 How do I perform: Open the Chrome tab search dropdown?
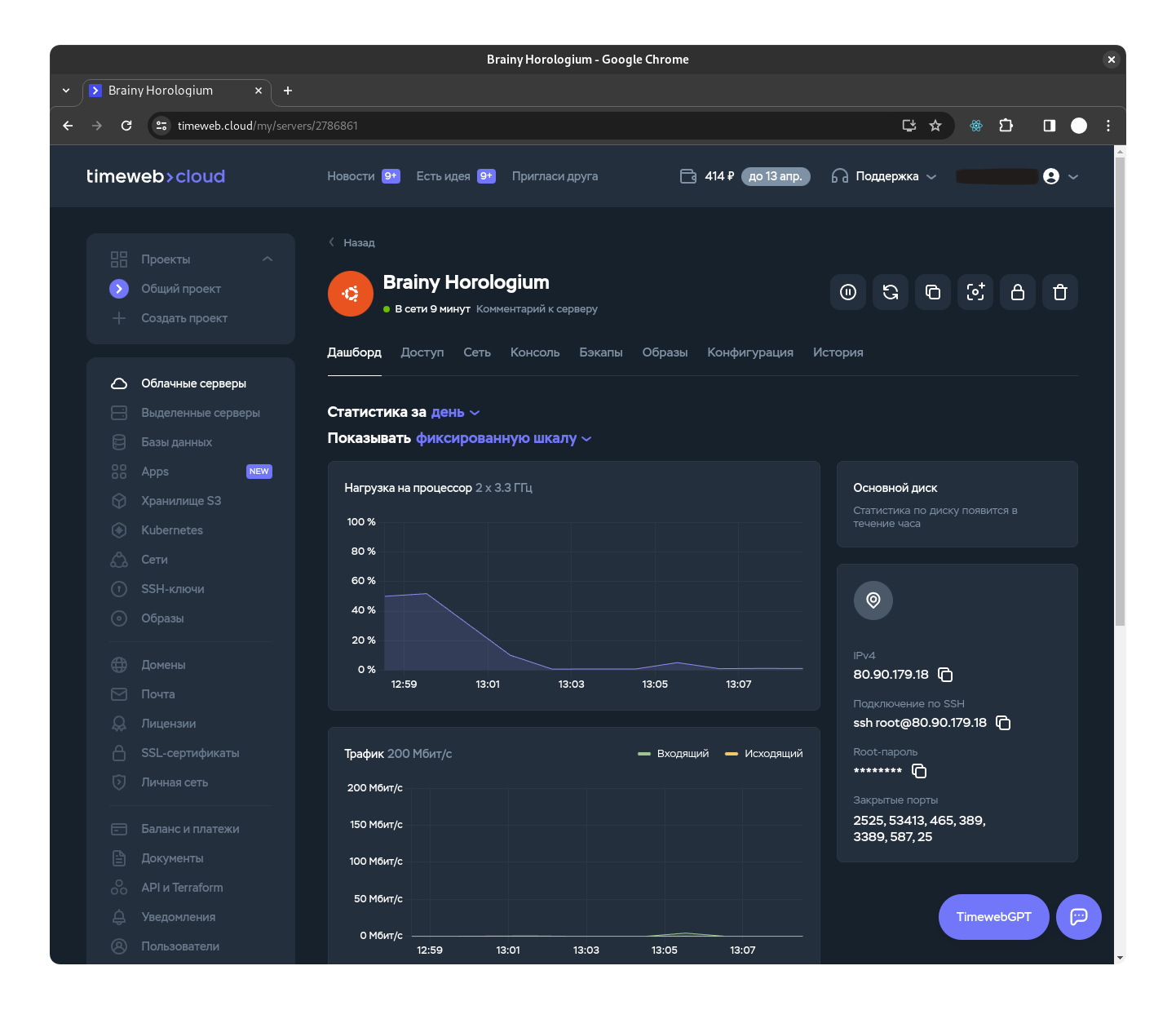[x=66, y=91]
